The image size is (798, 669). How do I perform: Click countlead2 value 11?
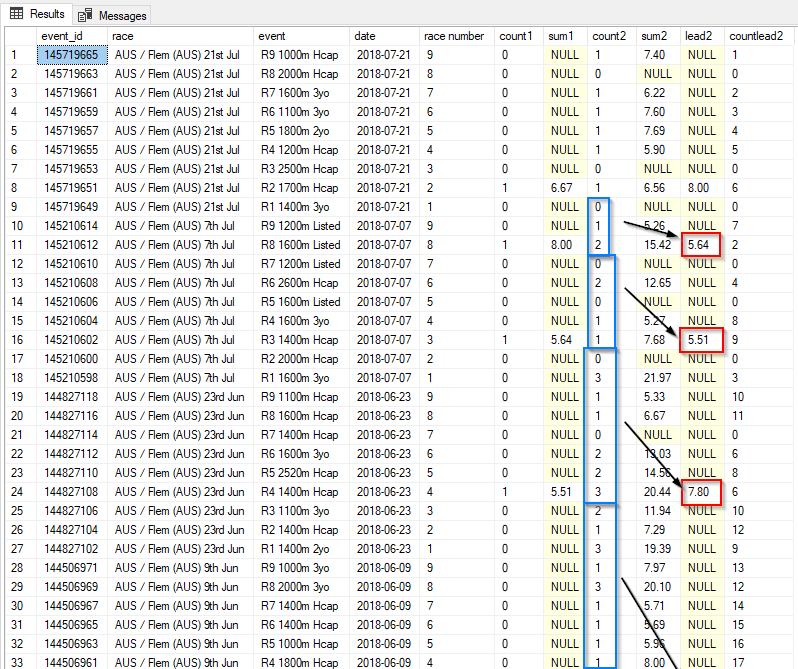[x=758, y=416]
